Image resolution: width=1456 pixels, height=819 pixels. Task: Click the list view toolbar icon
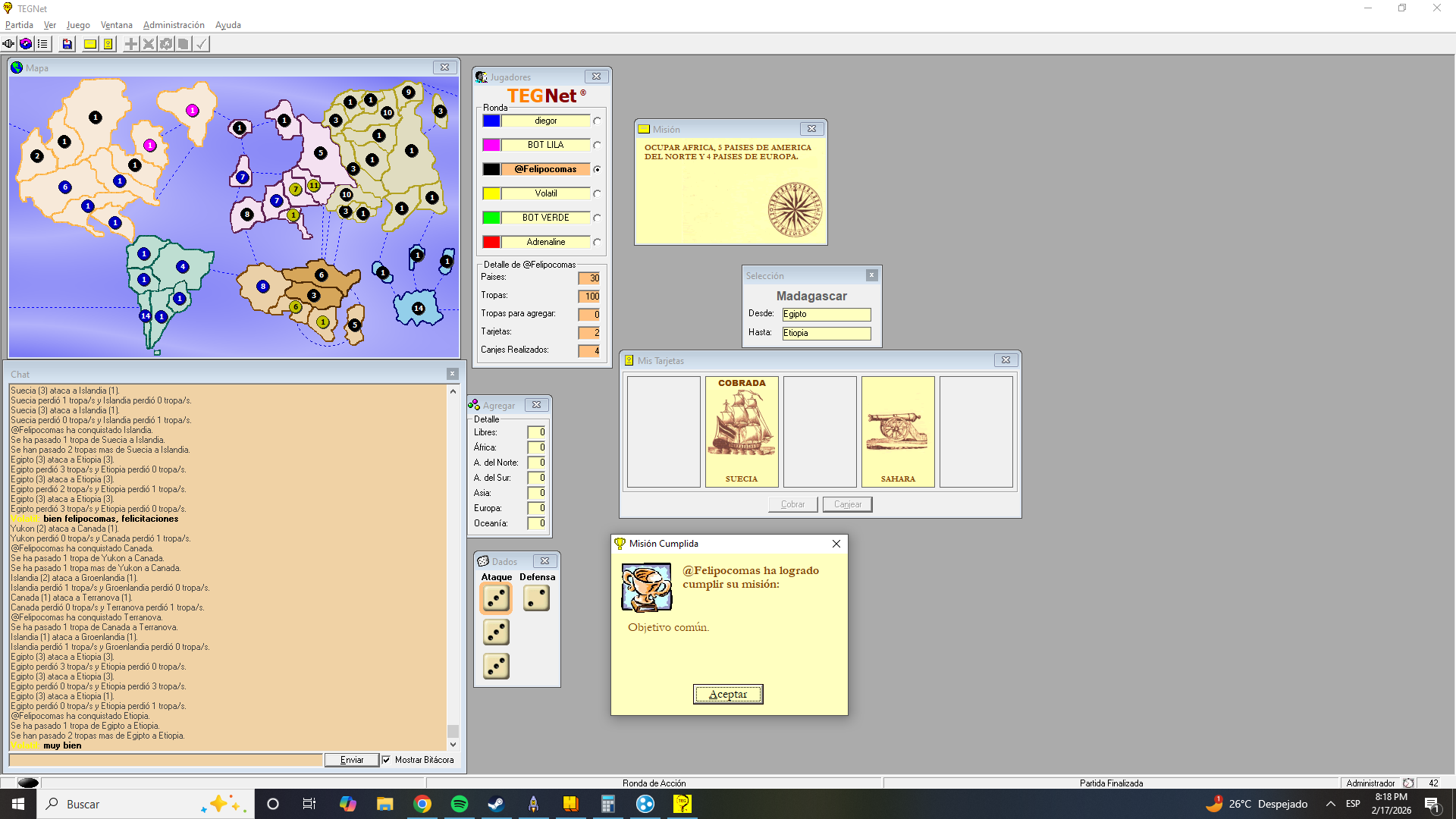(x=42, y=44)
